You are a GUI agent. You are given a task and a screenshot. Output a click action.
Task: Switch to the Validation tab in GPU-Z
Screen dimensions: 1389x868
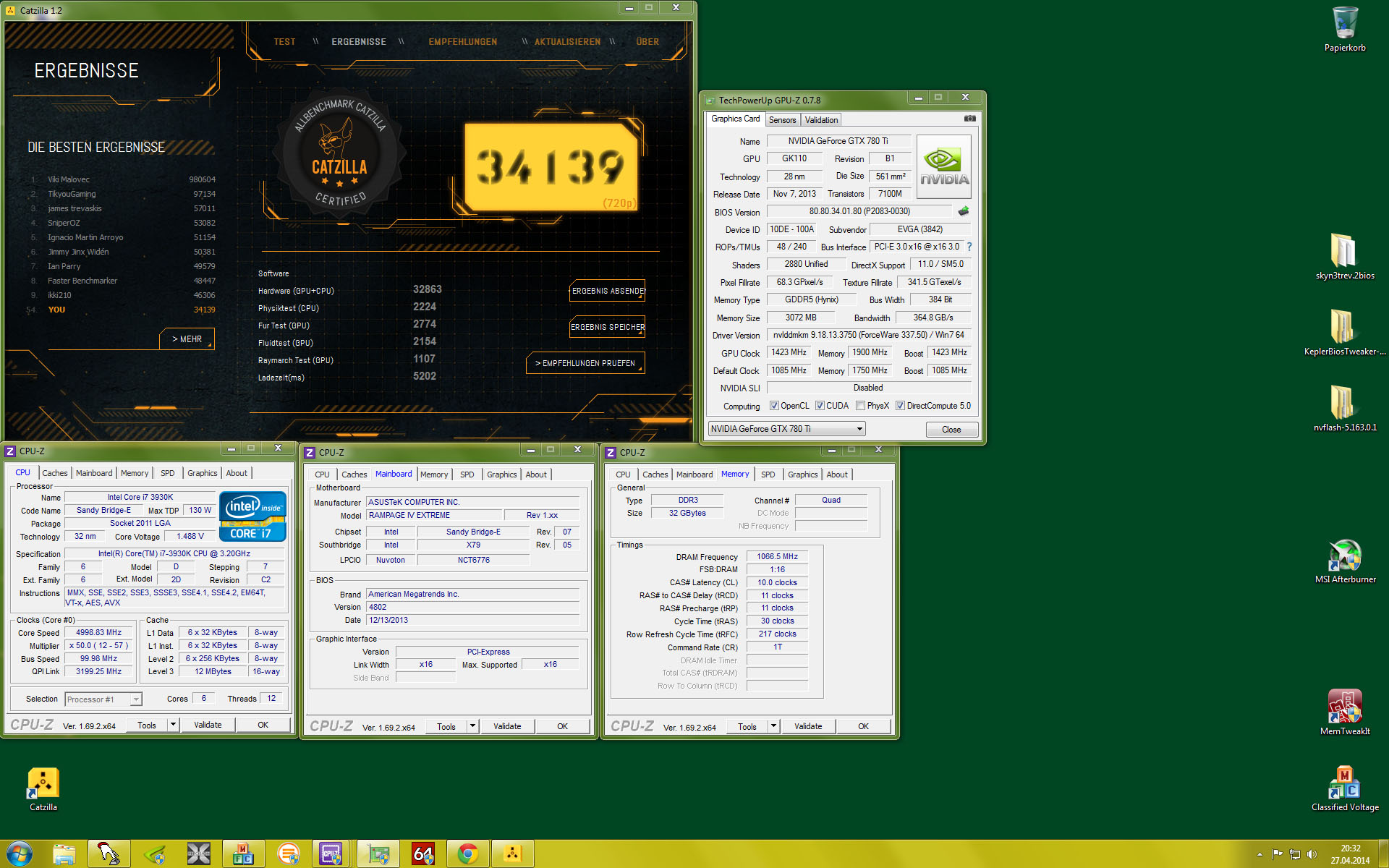point(821,120)
